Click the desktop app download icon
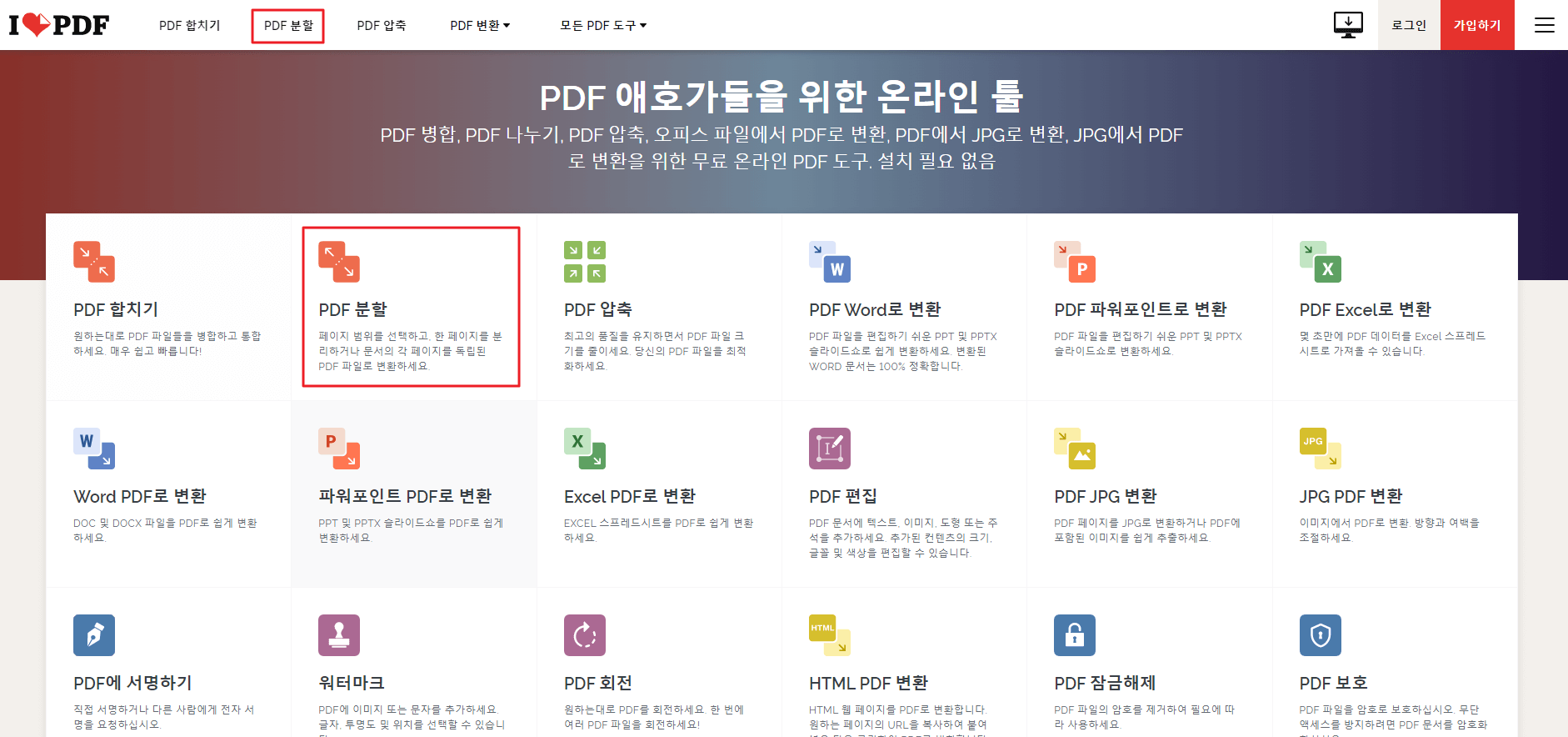 tap(1348, 25)
